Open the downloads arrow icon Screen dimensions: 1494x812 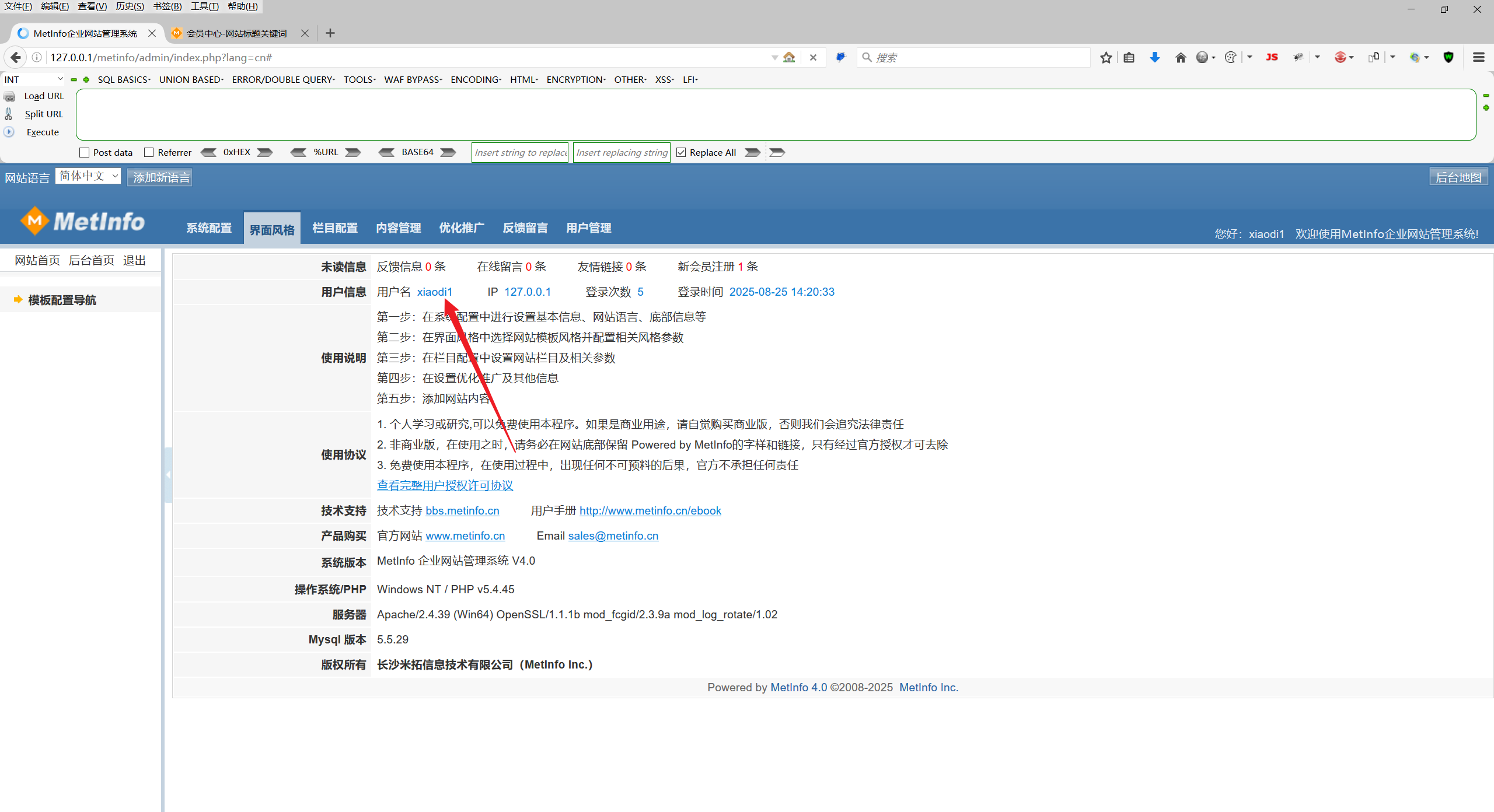1154,57
